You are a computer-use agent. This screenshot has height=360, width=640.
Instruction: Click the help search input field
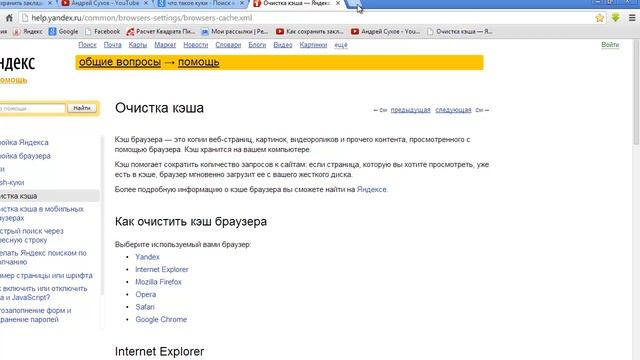coord(32,108)
